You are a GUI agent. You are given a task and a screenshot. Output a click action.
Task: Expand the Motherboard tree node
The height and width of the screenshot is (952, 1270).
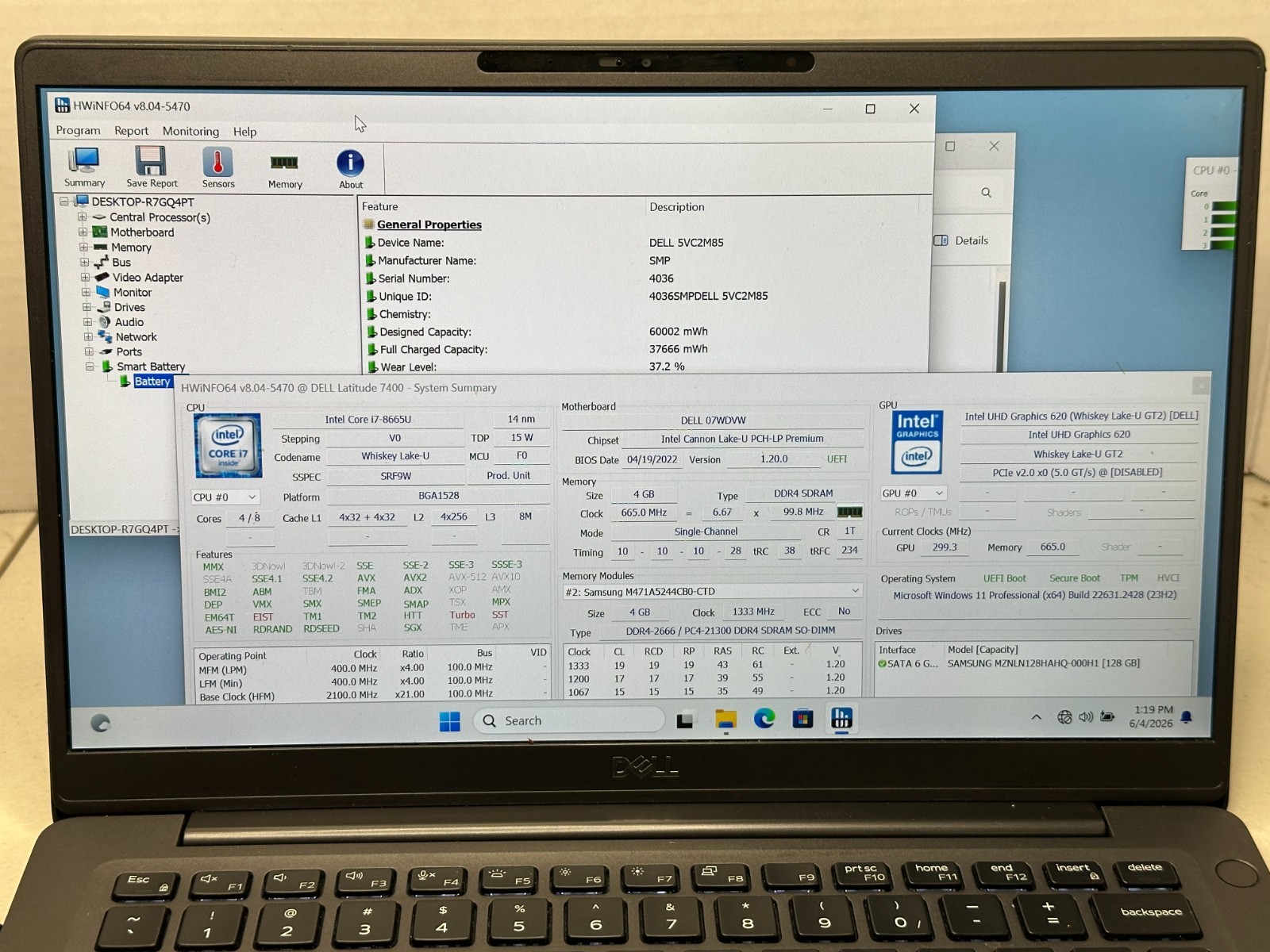83,232
